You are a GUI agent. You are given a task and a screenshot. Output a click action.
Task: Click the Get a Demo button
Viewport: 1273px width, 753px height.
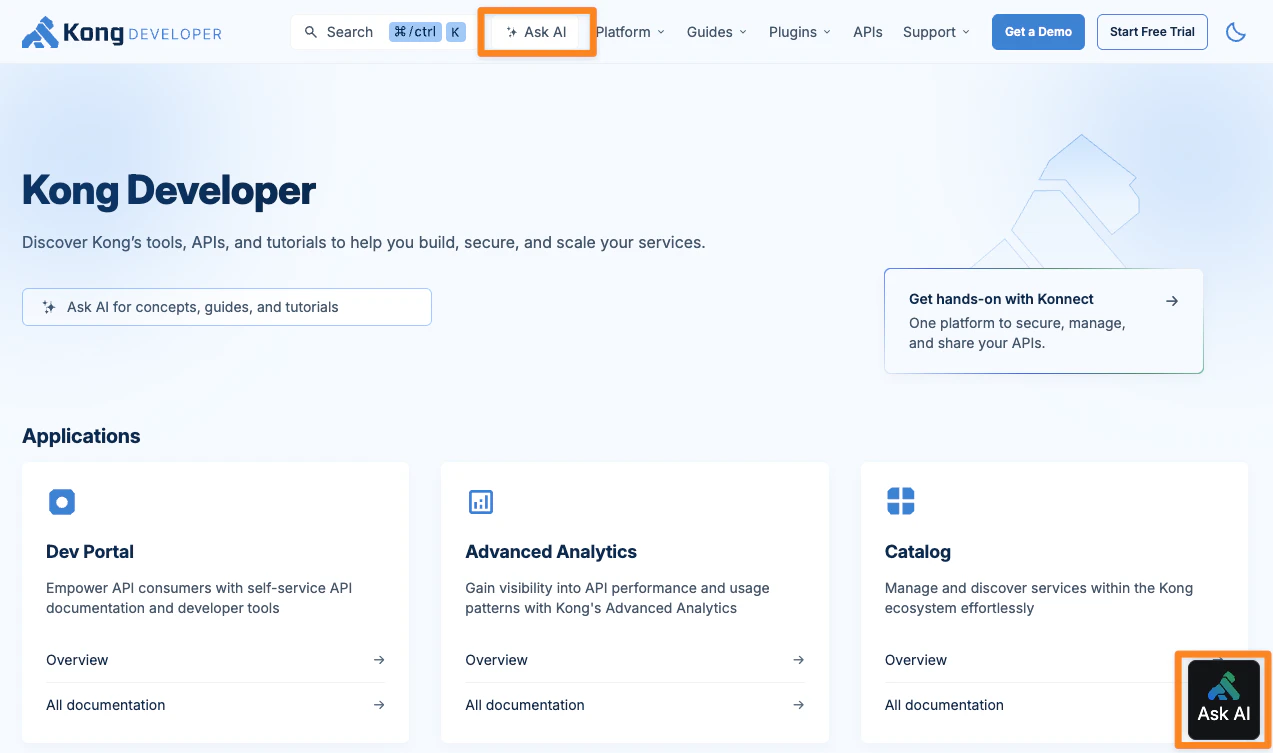click(1038, 32)
